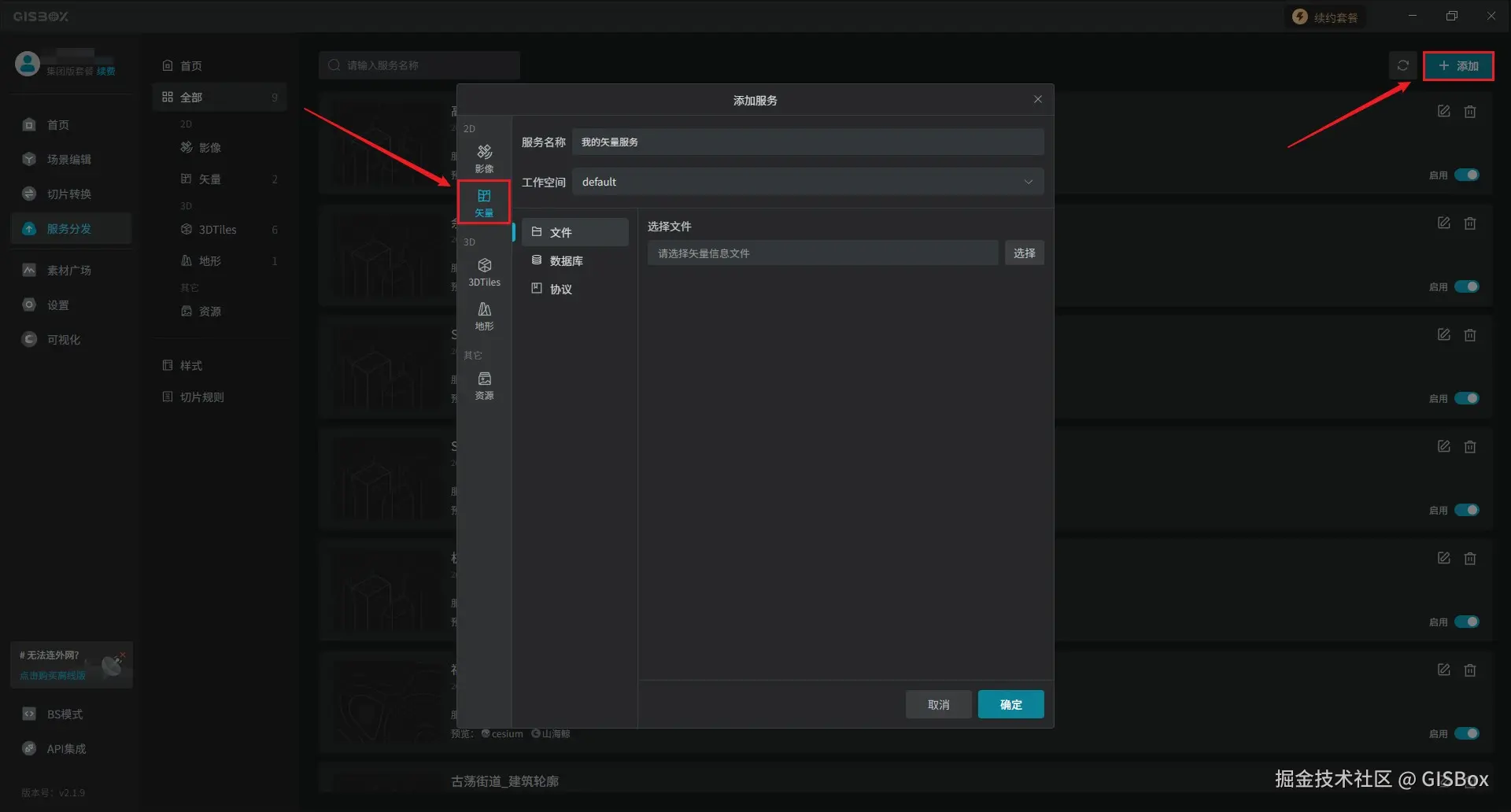Open 场景编辑 in the left sidebar
This screenshot has height=812, width=1511.
pyautogui.click(x=71, y=159)
